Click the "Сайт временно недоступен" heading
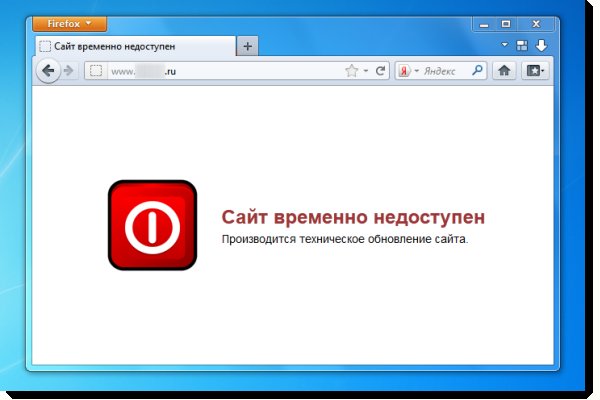Viewport: 600px width, 400px height. 353,217
